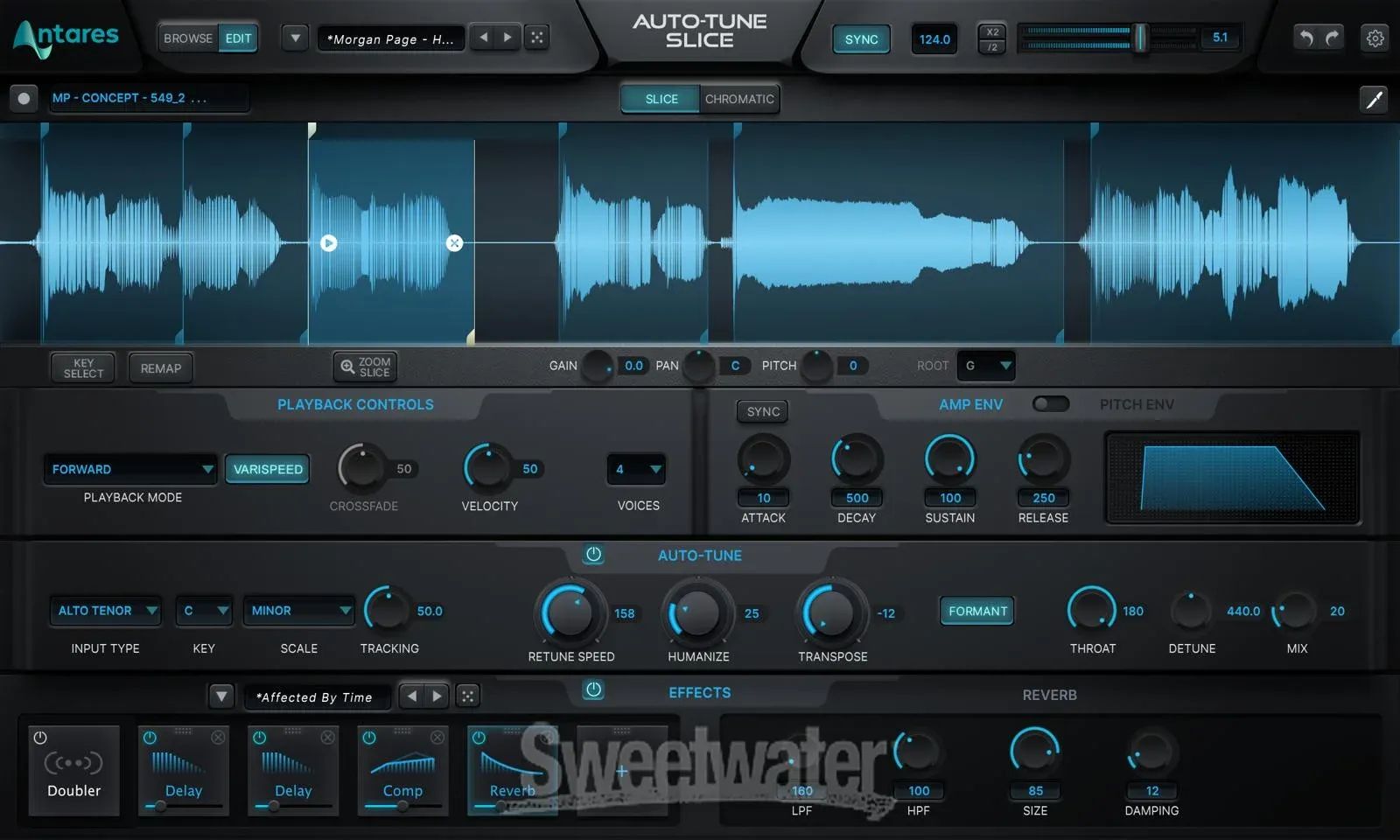Viewport: 1400px width, 840px height.
Task: Open the effects preset menu dropdown arrow
Action: 221,696
